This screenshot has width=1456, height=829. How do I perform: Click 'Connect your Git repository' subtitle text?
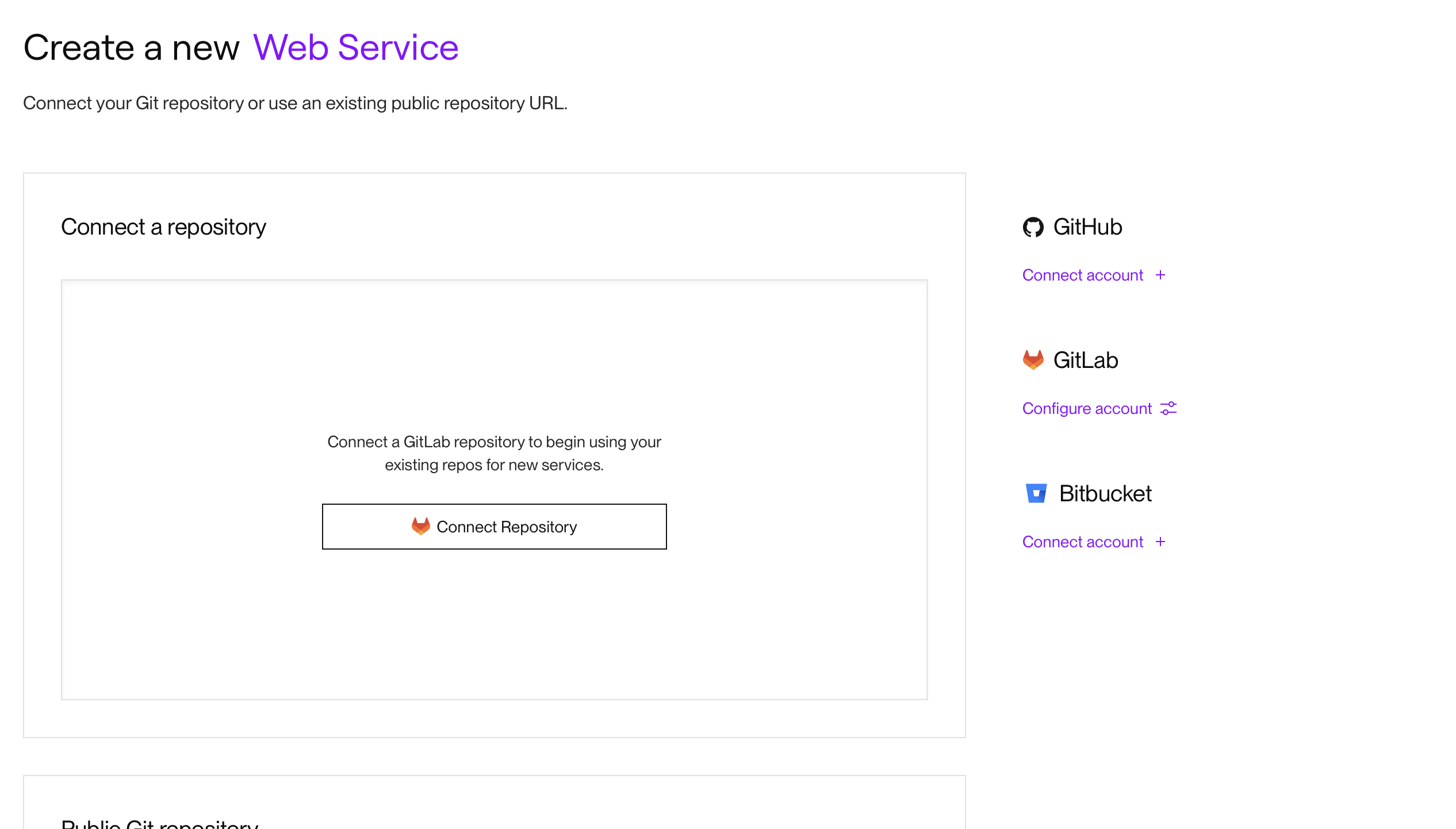click(295, 103)
